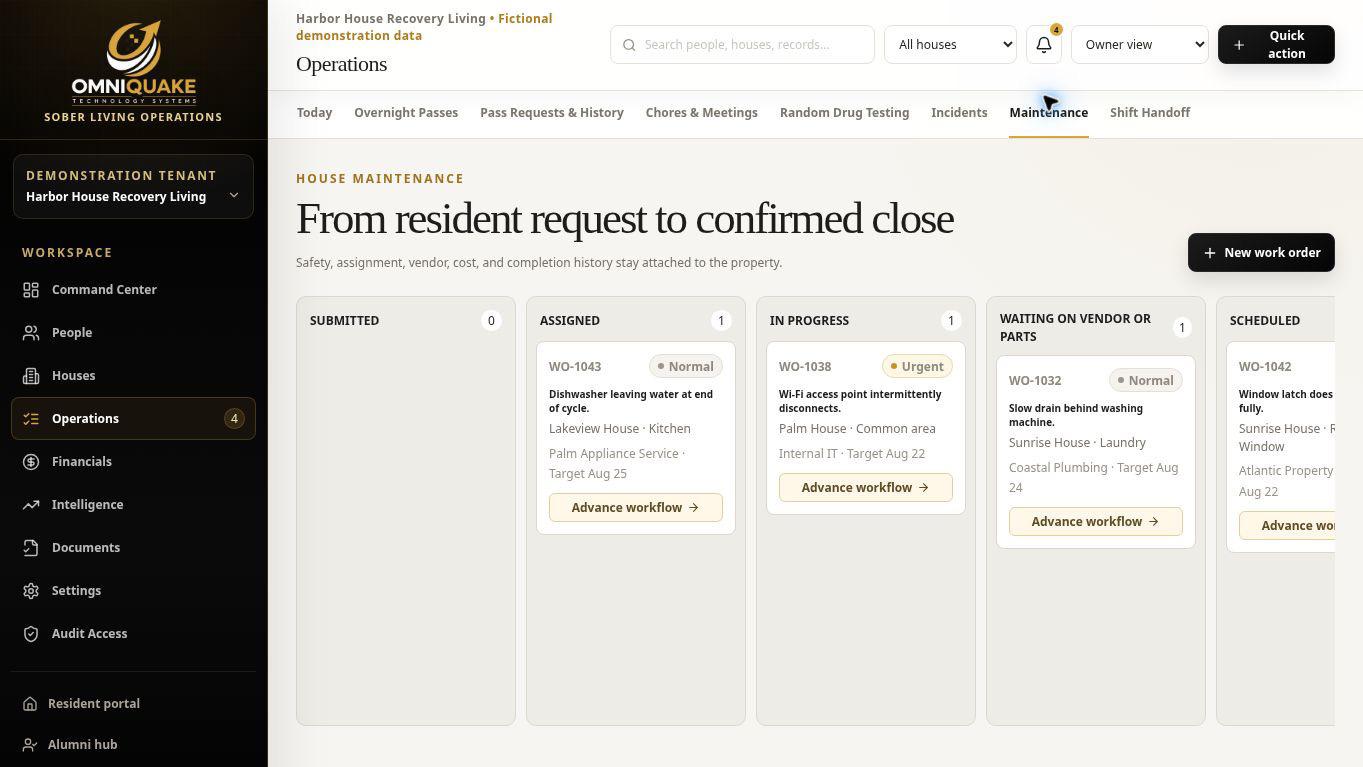Open the Owner view dropdown
This screenshot has height=767, width=1363.
click(x=1139, y=45)
